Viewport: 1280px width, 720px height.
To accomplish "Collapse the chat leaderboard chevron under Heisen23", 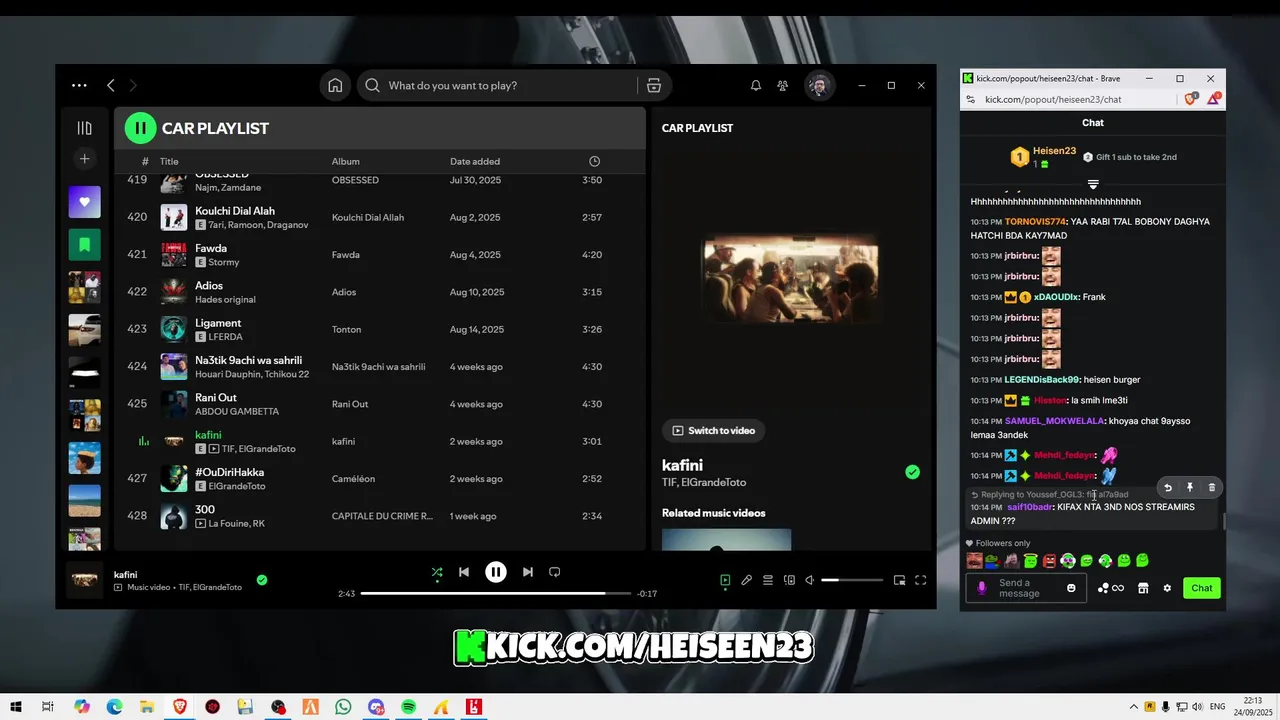I will point(1093,184).
